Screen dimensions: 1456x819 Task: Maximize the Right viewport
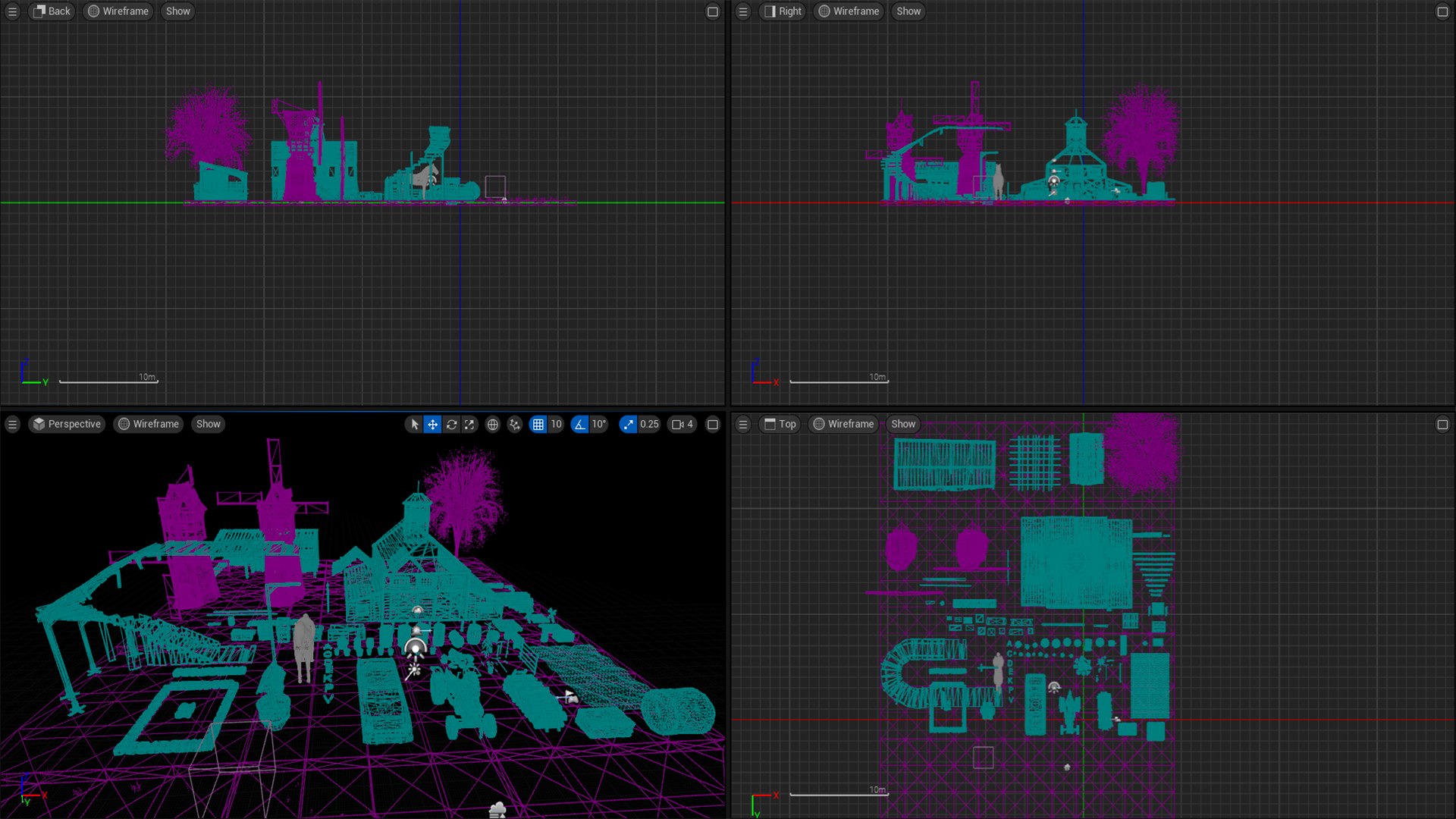pos(1442,11)
